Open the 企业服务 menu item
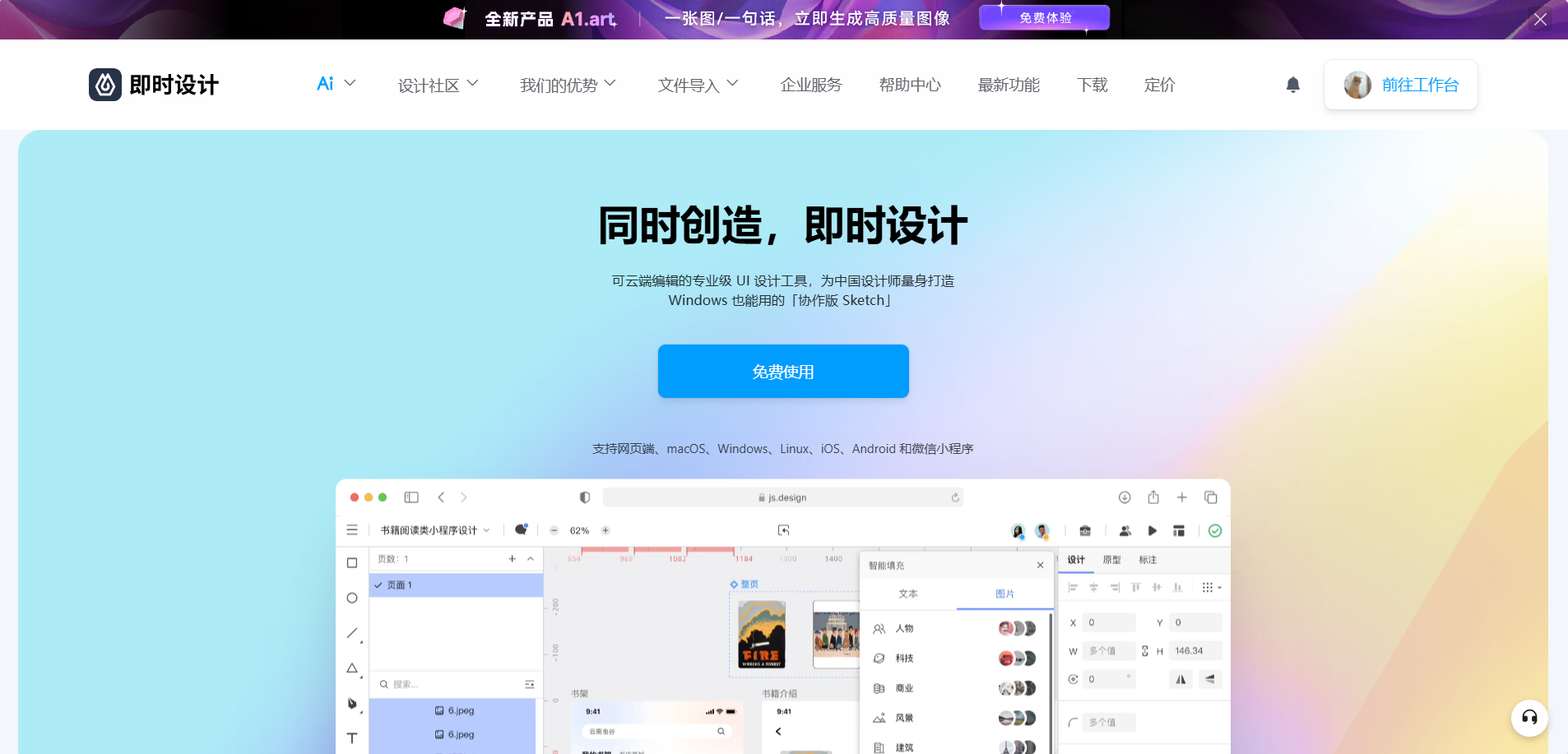The width and height of the screenshot is (1568, 754). [x=811, y=85]
